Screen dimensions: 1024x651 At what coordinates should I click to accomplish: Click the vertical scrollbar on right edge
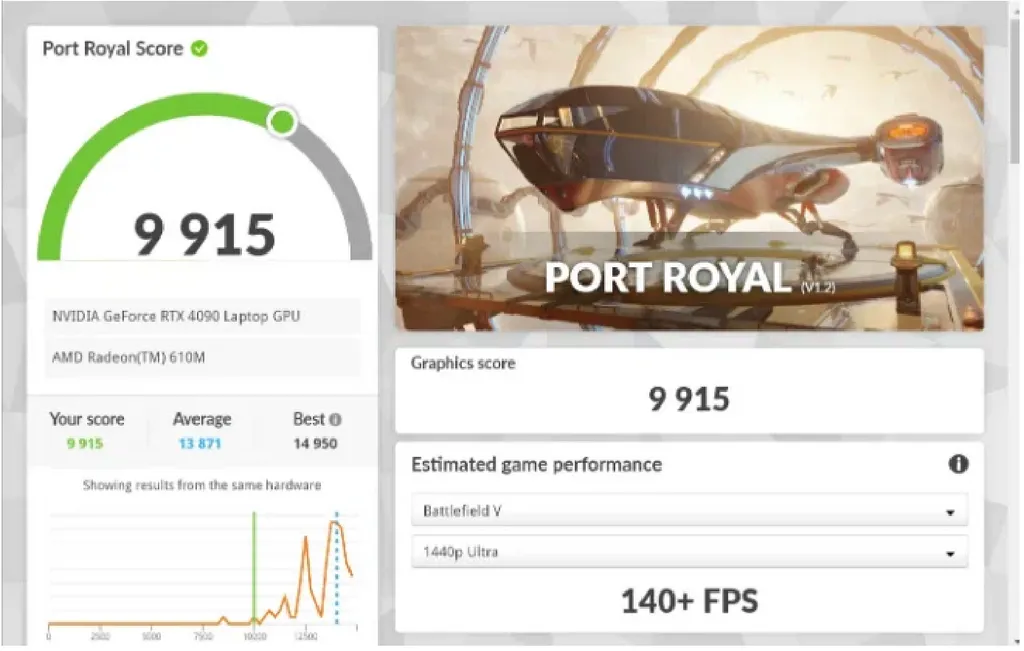pos(1014,98)
